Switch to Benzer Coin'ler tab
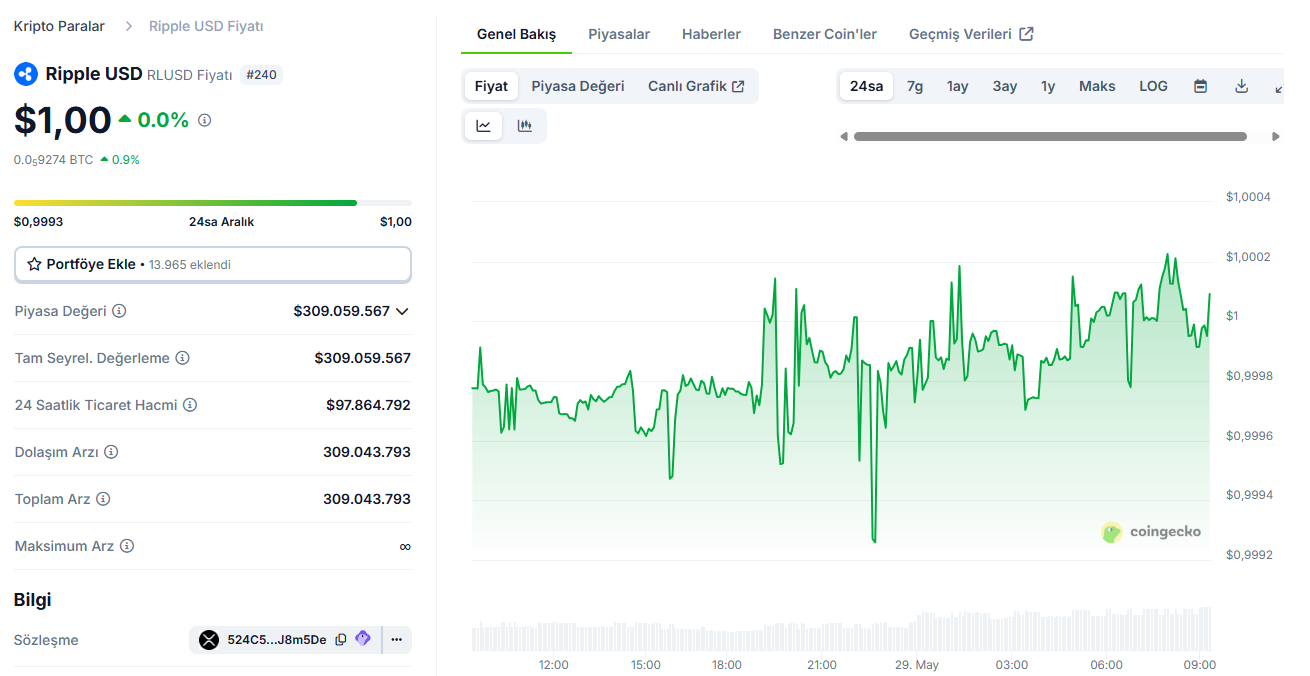Viewport: 1310px width, 676px height. (x=825, y=34)
